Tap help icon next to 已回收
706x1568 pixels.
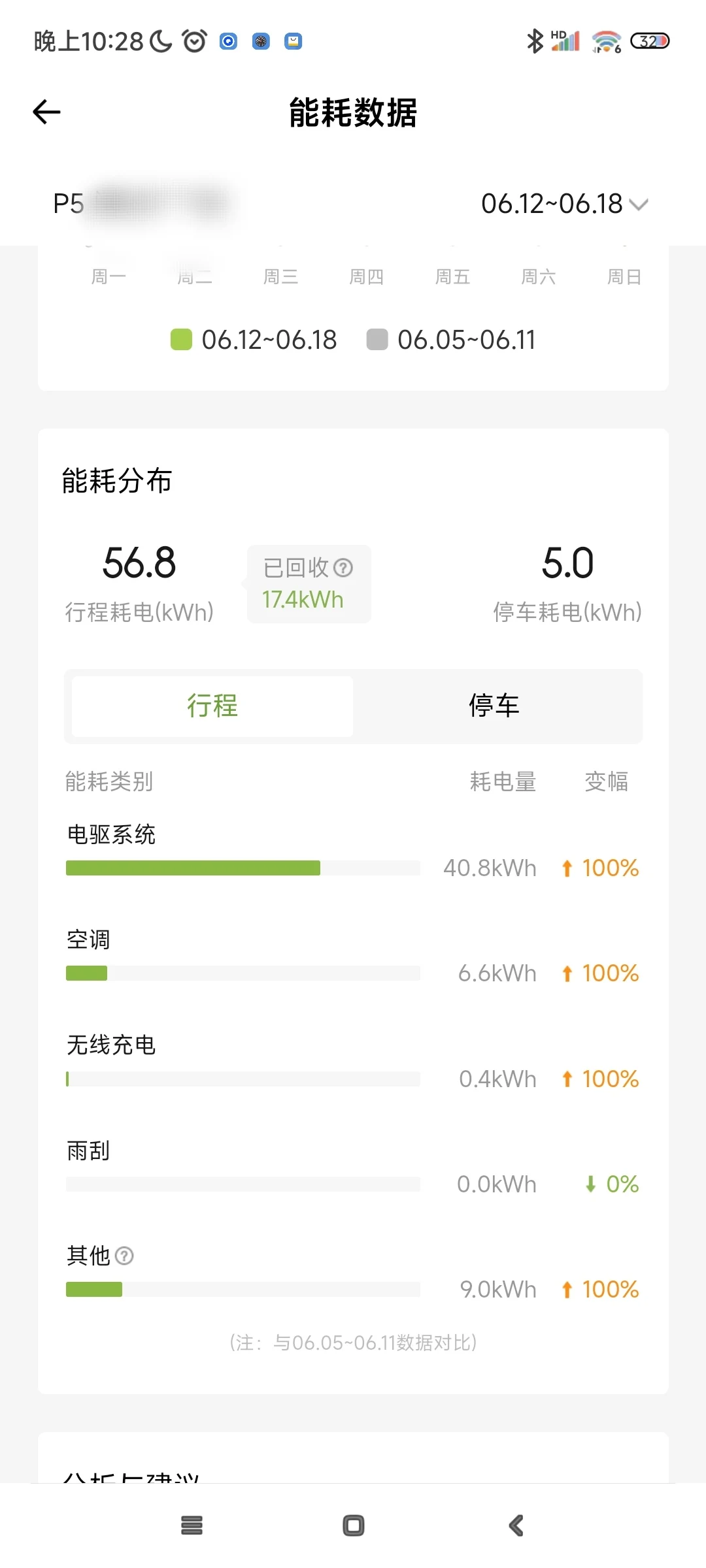click(x=343, y=568)
